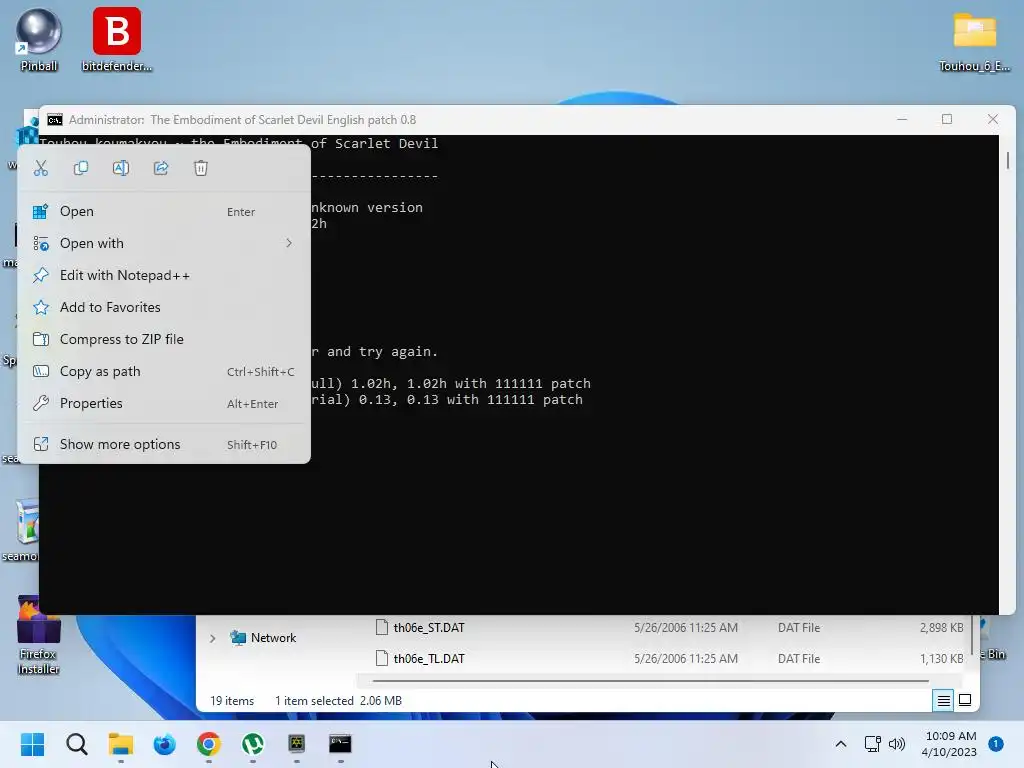
Task: Select Edit with Notepad++
Action: coord(164,276)
